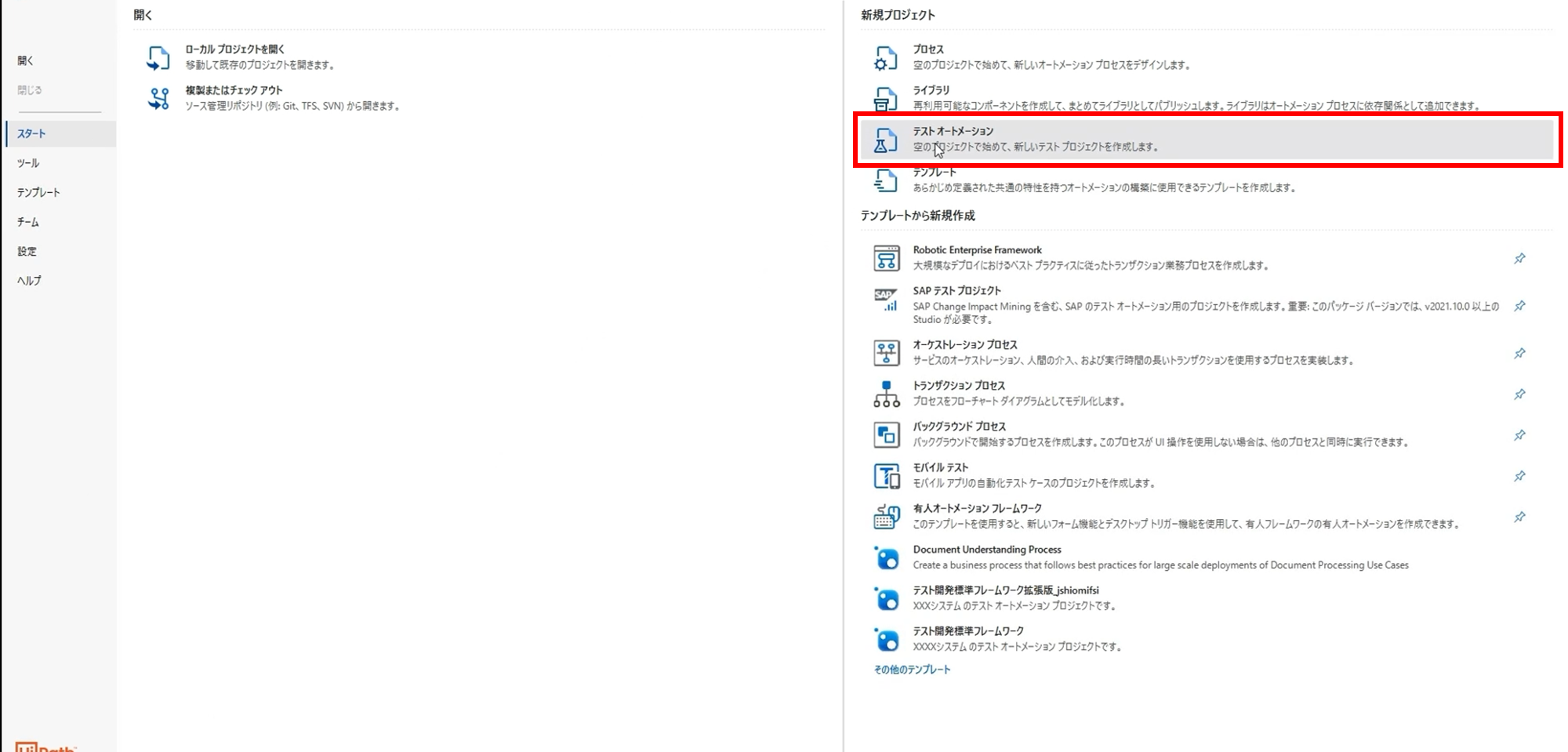Screen dimensions: 1568x752
Task: Click the プロセス new project icon
Action: [886, 57]
